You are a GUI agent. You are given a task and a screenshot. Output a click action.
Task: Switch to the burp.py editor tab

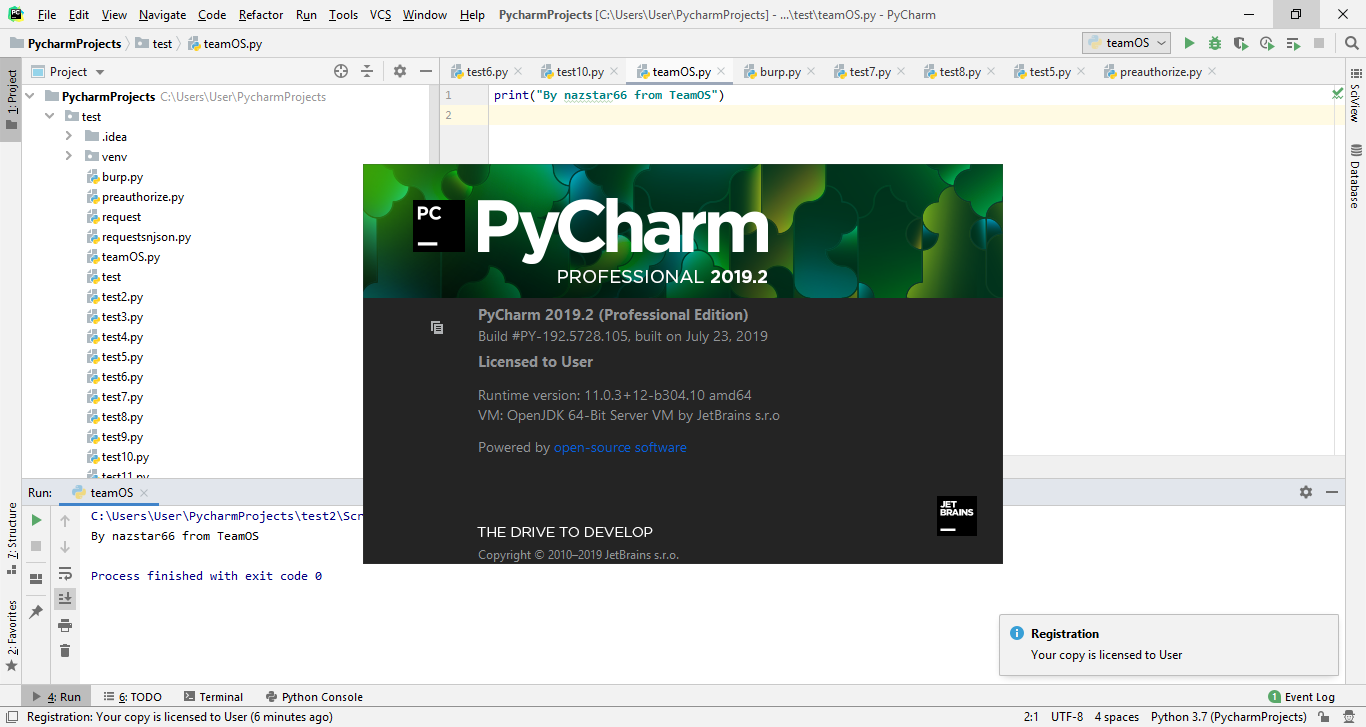[780, 72]
